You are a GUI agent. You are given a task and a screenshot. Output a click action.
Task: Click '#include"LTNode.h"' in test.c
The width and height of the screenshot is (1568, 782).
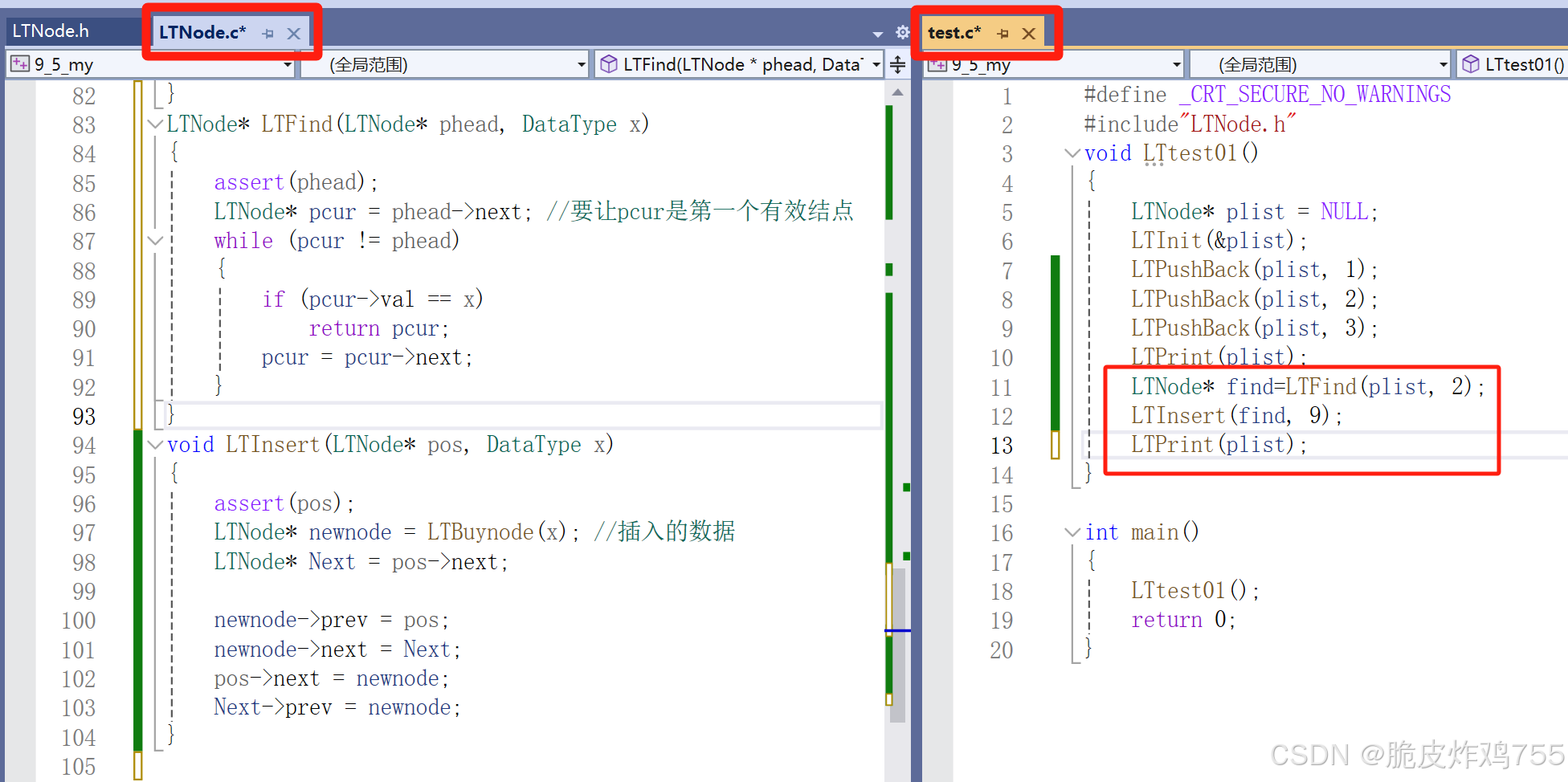1190,124
